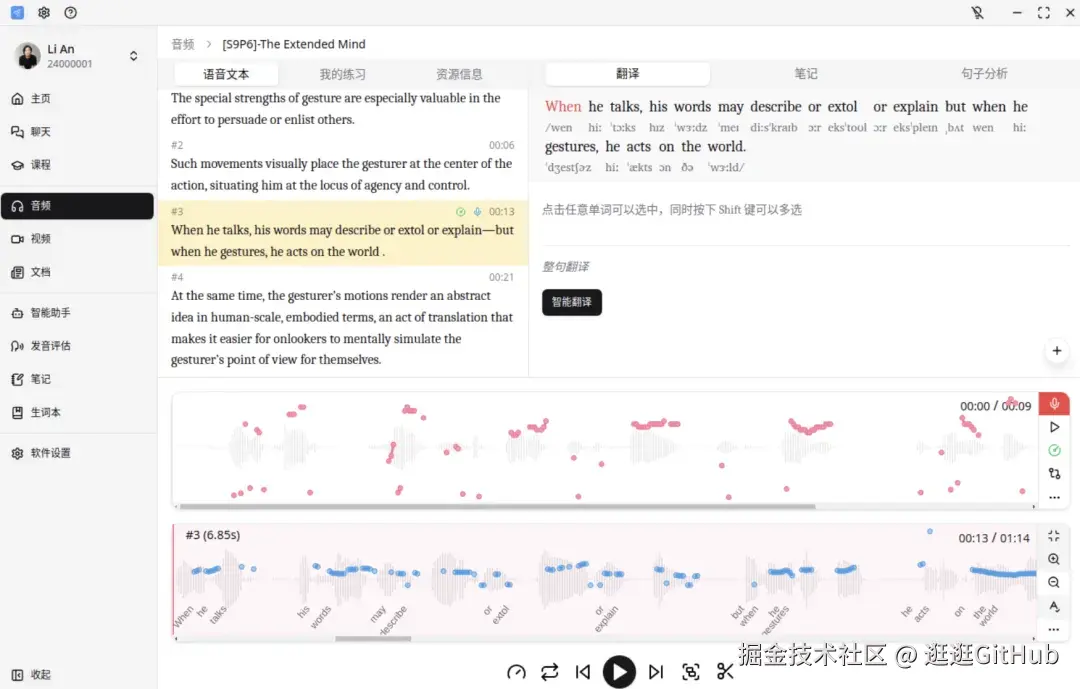Toggle the green check mark on sentence #3

click(x=460, y=211)
